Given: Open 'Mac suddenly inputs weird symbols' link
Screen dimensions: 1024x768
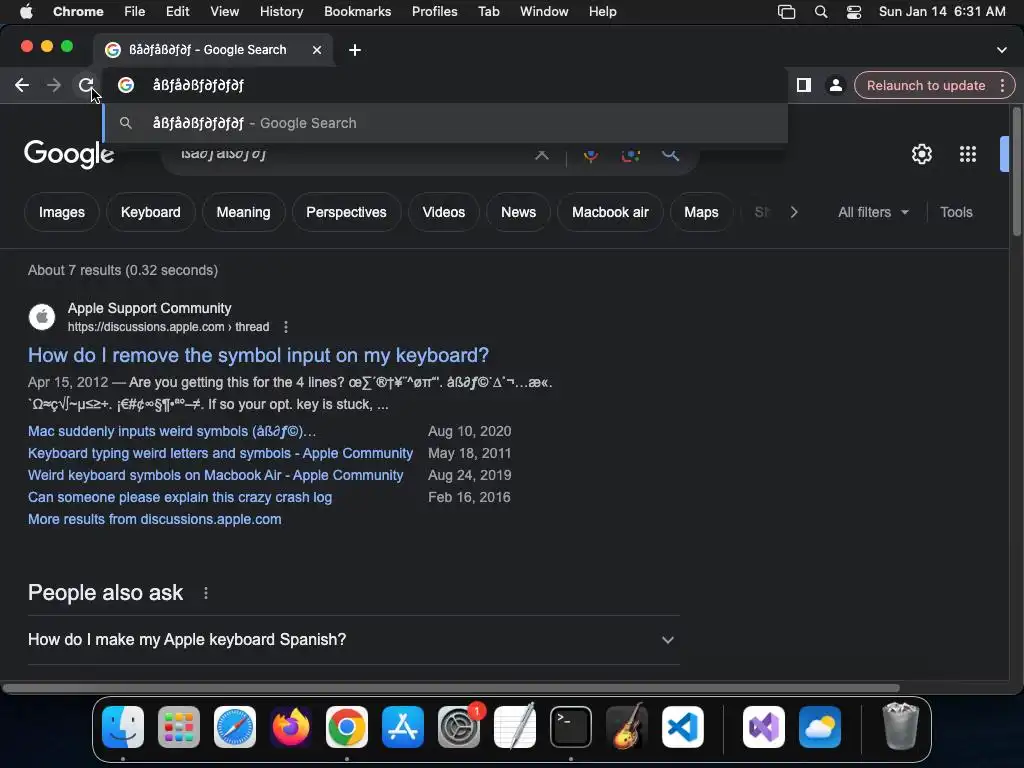Looking at the screenshot, I should 172,432.
